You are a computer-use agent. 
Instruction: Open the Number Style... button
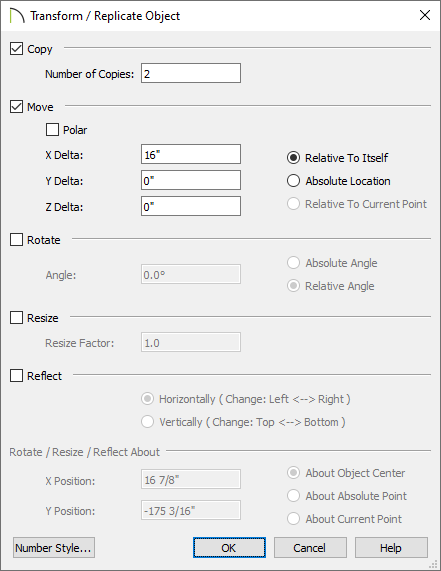tap(54, 547)
